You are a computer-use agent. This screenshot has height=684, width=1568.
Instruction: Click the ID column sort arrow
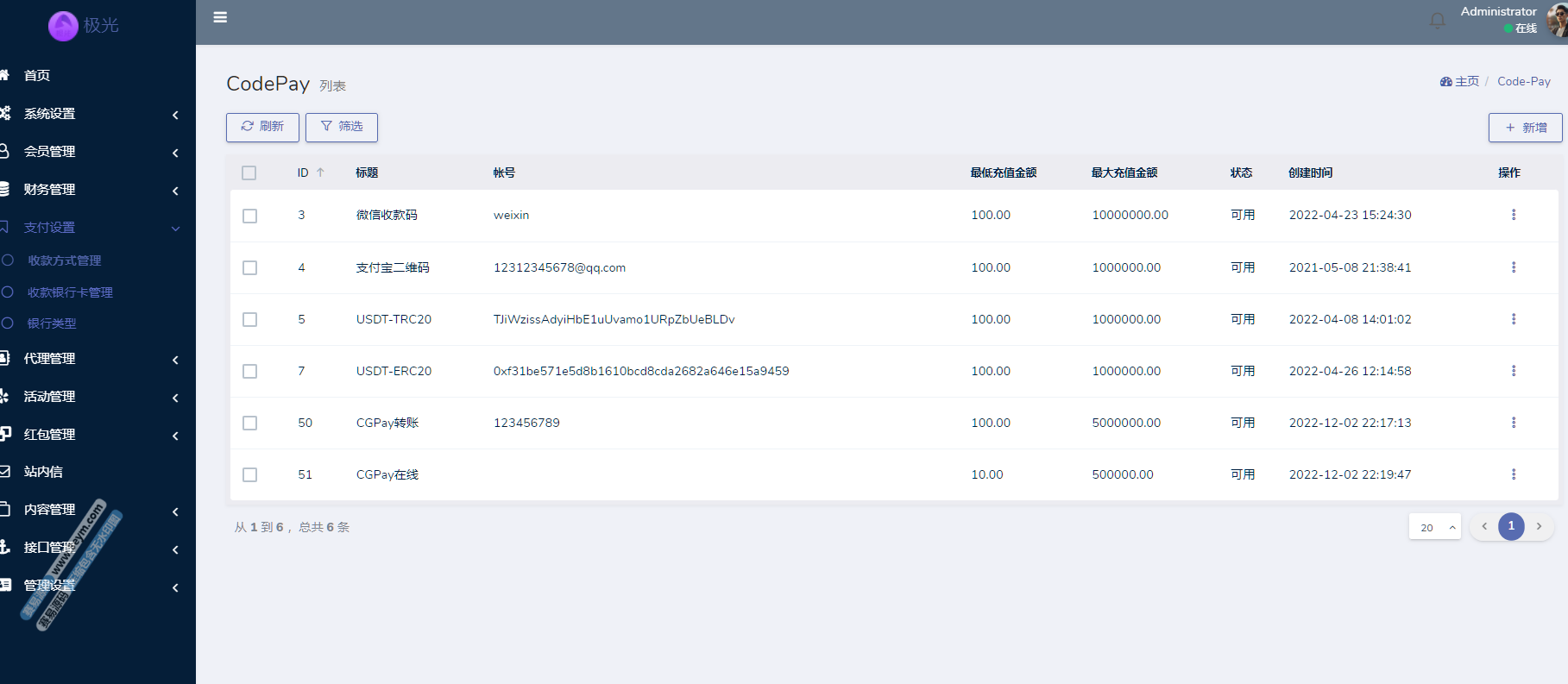coord(320,173)
